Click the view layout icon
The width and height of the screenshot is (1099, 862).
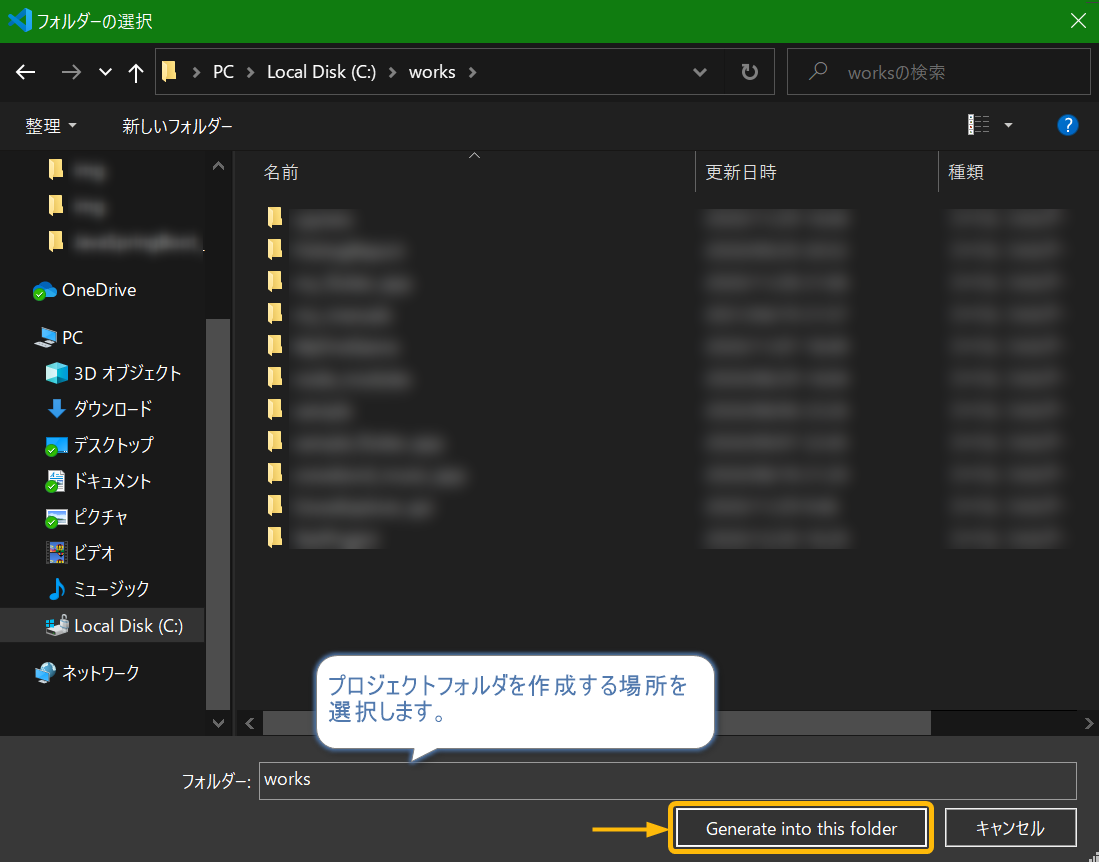[978, 125]
